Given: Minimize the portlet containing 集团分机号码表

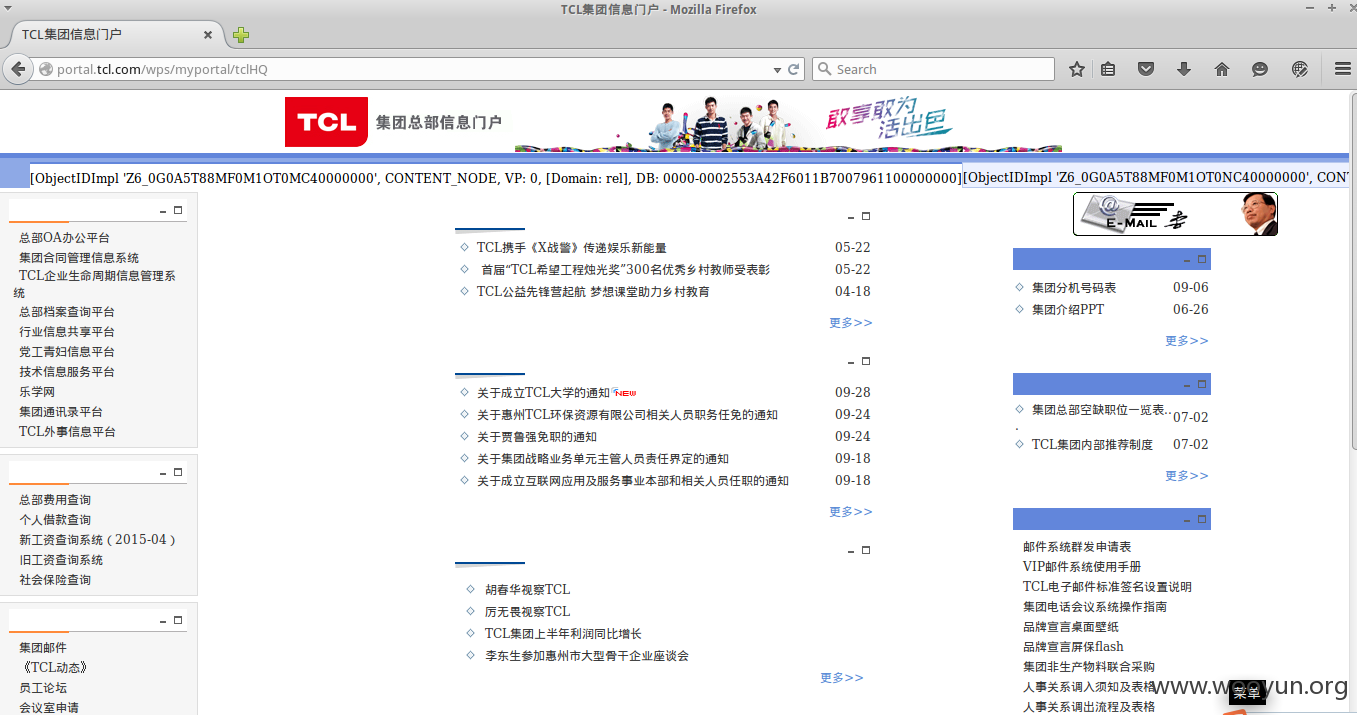Looking at the screenshot, I should 1187,261.
